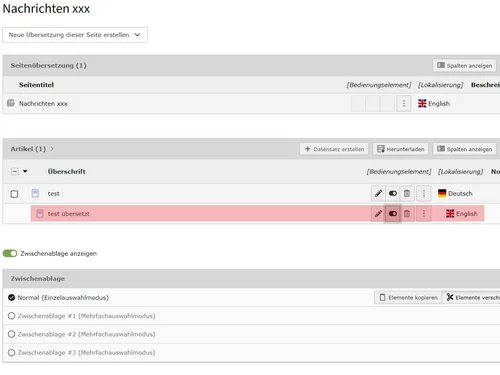
Task: Click the news record icon beside "test"
Action: click(35, 193)
